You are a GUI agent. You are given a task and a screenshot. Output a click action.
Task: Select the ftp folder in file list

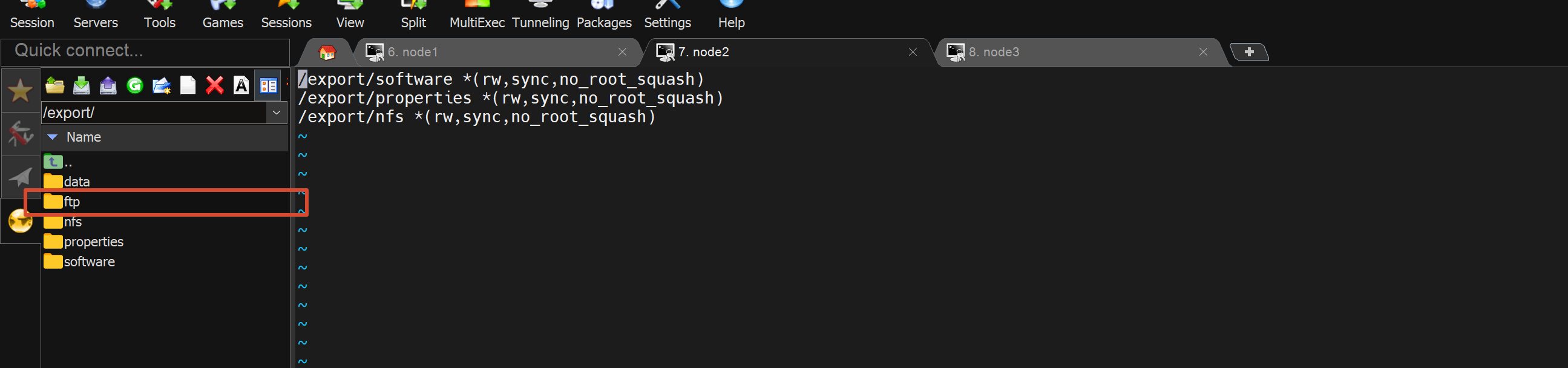[x=166, y=202]
